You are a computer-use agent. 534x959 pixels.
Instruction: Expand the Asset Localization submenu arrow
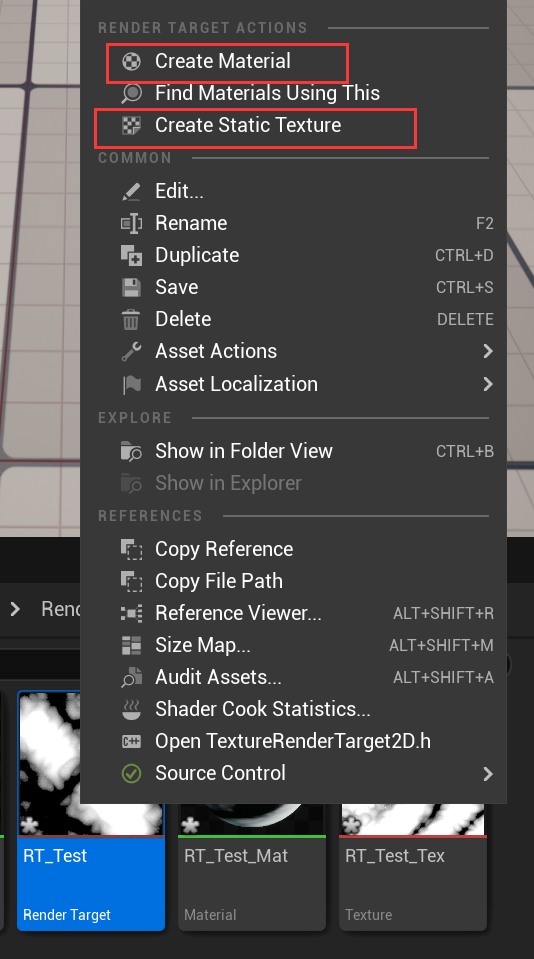[488, 384]
